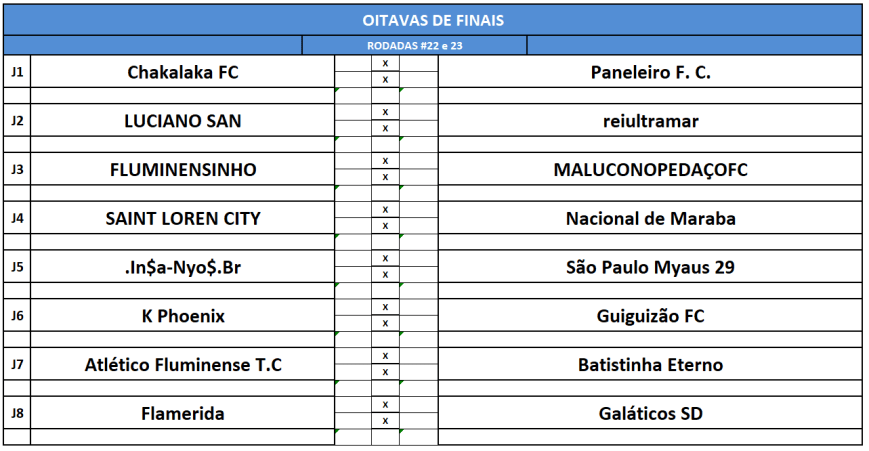
Task: Select the Chakalaka FC team cell
Action: (183, 72)
